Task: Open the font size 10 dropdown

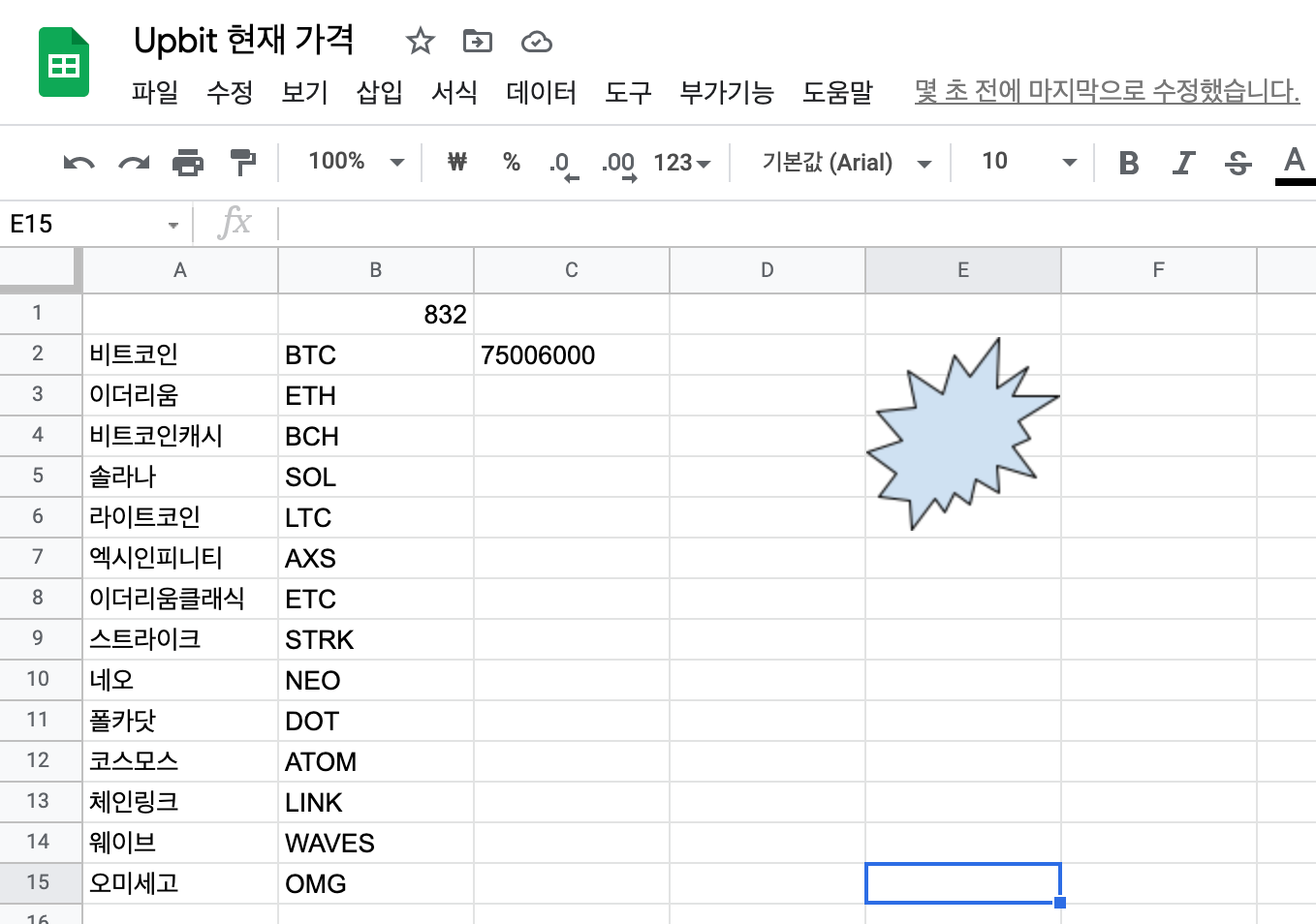Action: [x=1027, y=162]
